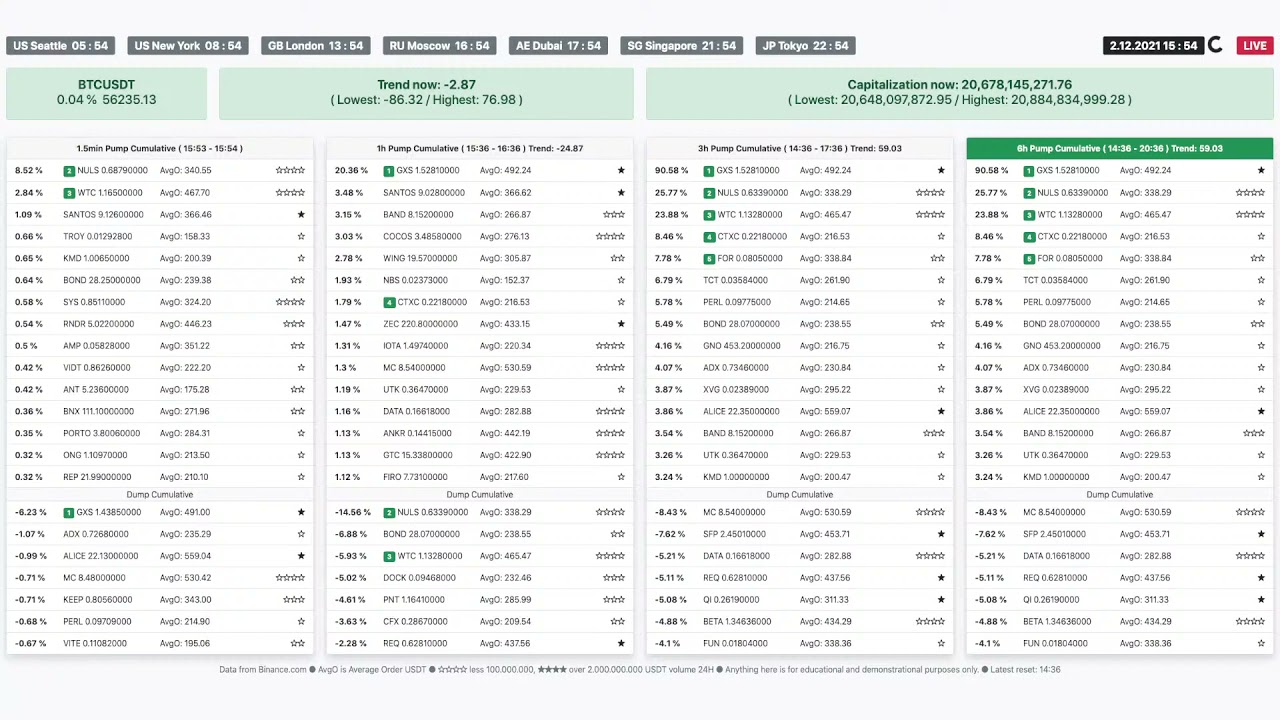Click rank badge 4 beside CTXC in 3h panel
Image resolution: width=1280 pixels, height=720 pixels.
[x=709, y=237]
